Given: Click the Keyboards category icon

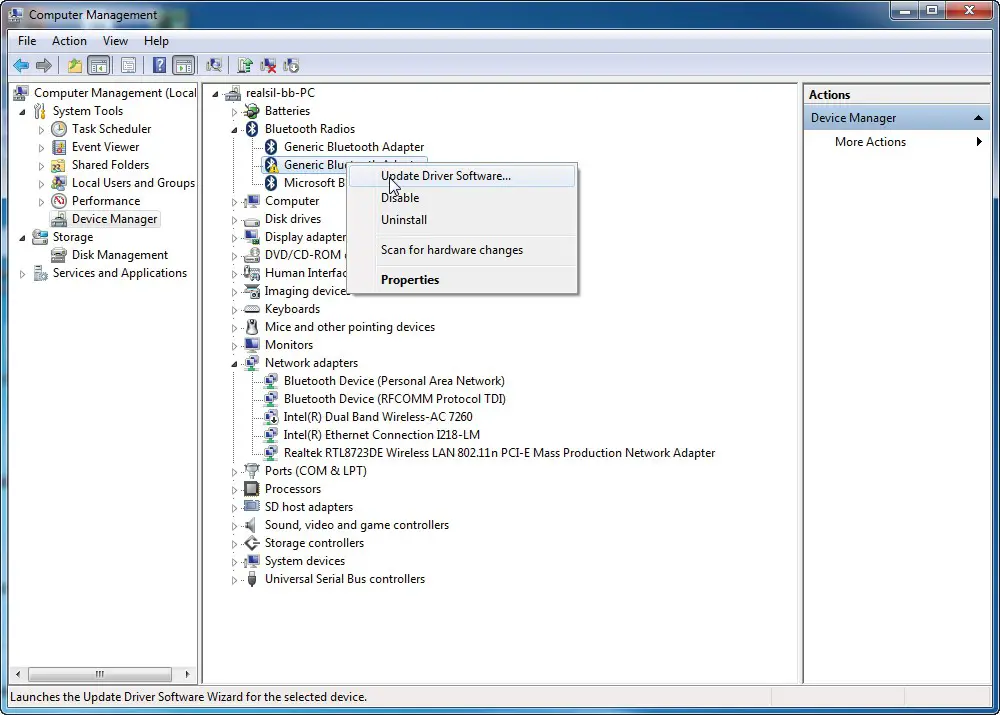Looking at the screenshot, I should coord(252,309).
